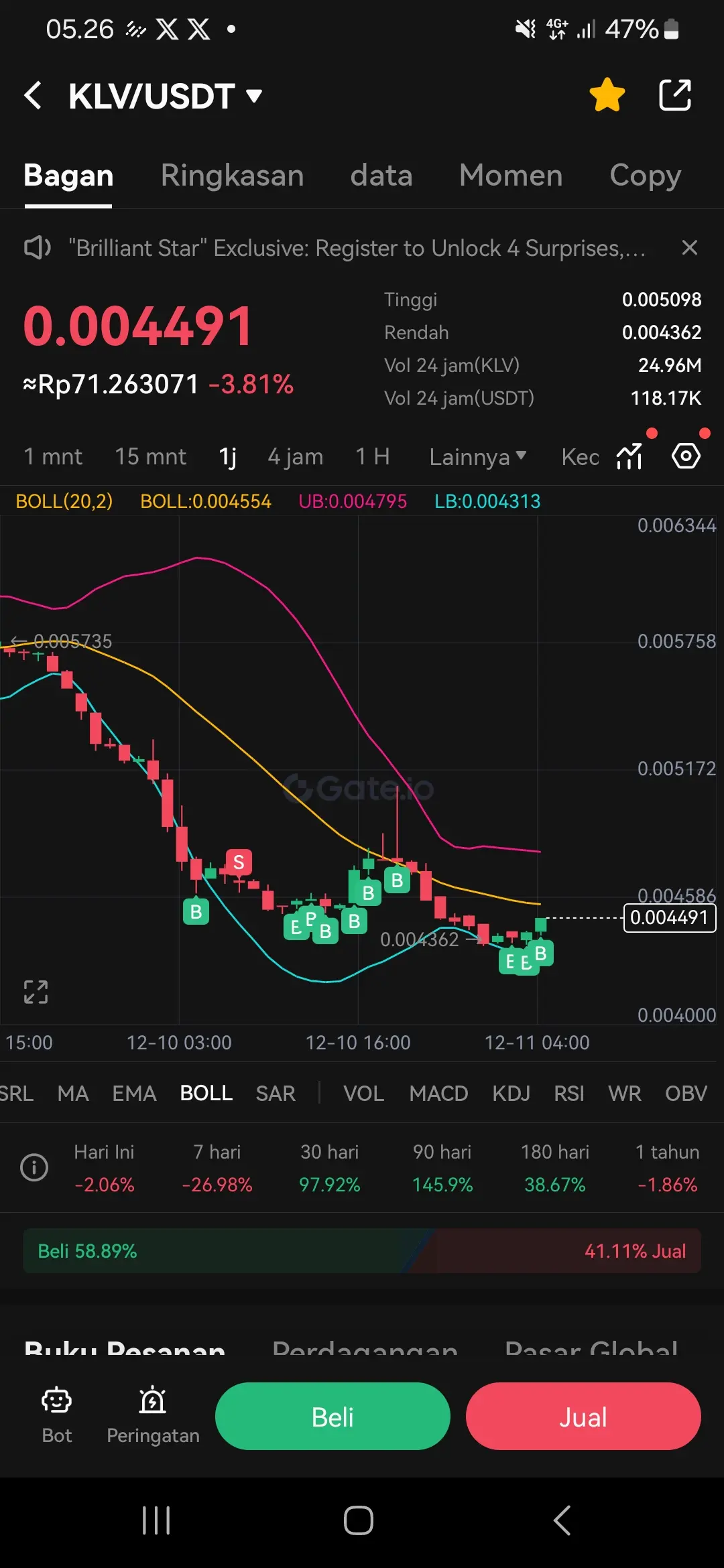Select the 15 mnt timeframe
724x1568 pixels.
point(150,457)
